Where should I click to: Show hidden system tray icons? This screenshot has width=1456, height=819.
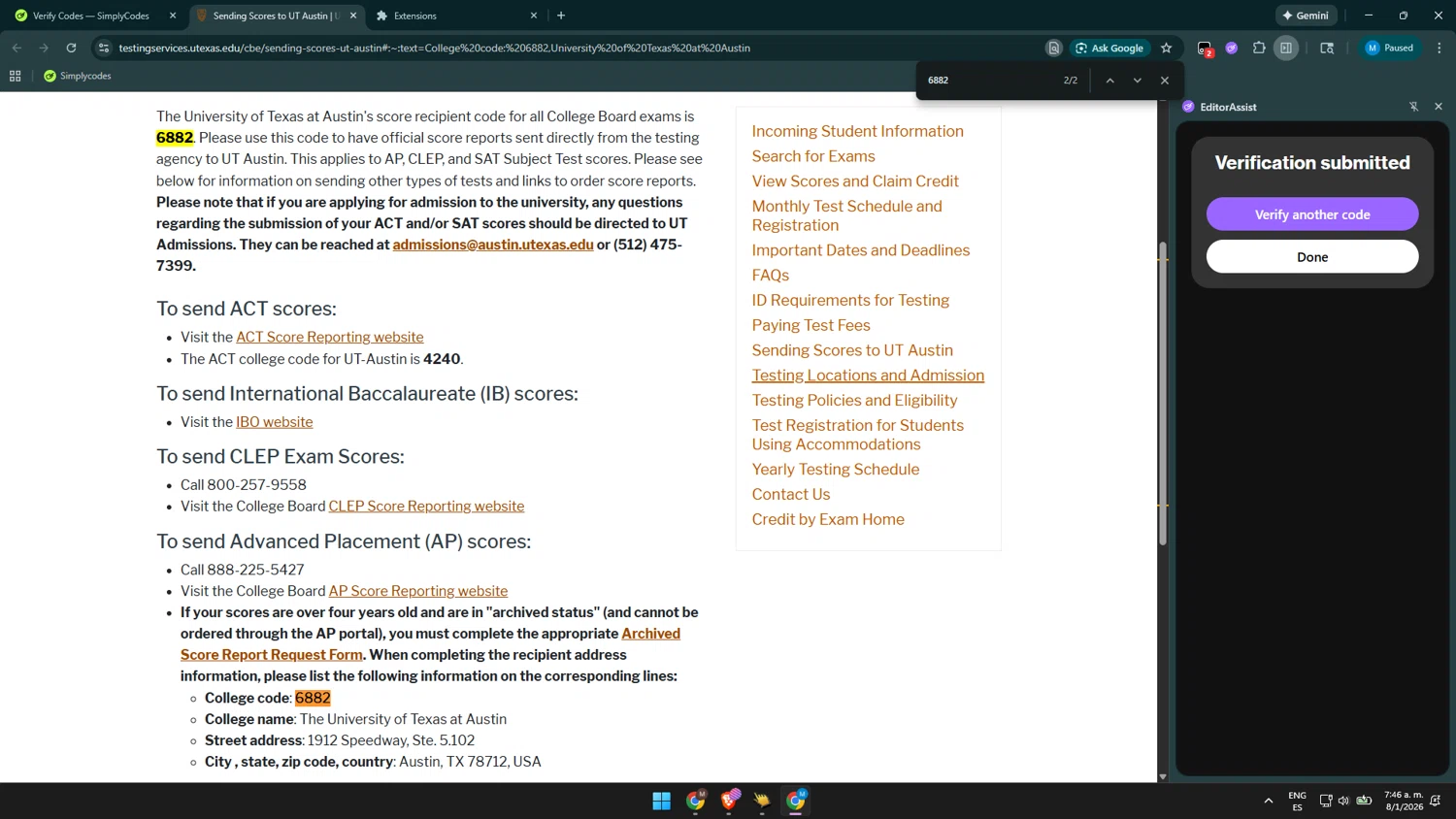[1268, 801]
